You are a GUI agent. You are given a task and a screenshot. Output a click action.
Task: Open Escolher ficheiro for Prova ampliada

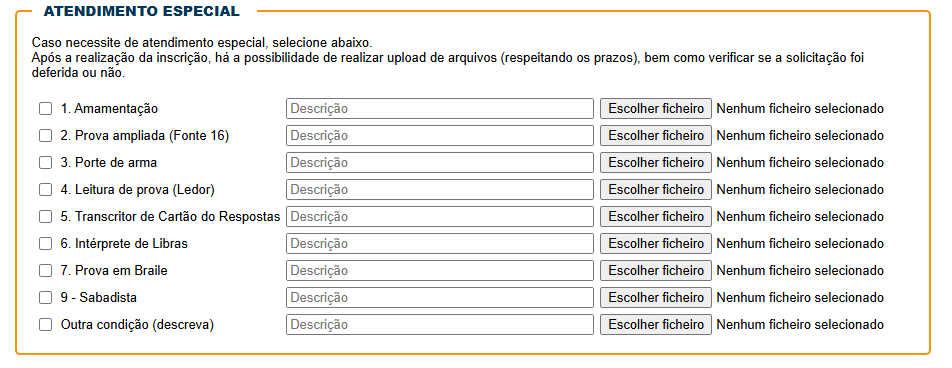656,136
